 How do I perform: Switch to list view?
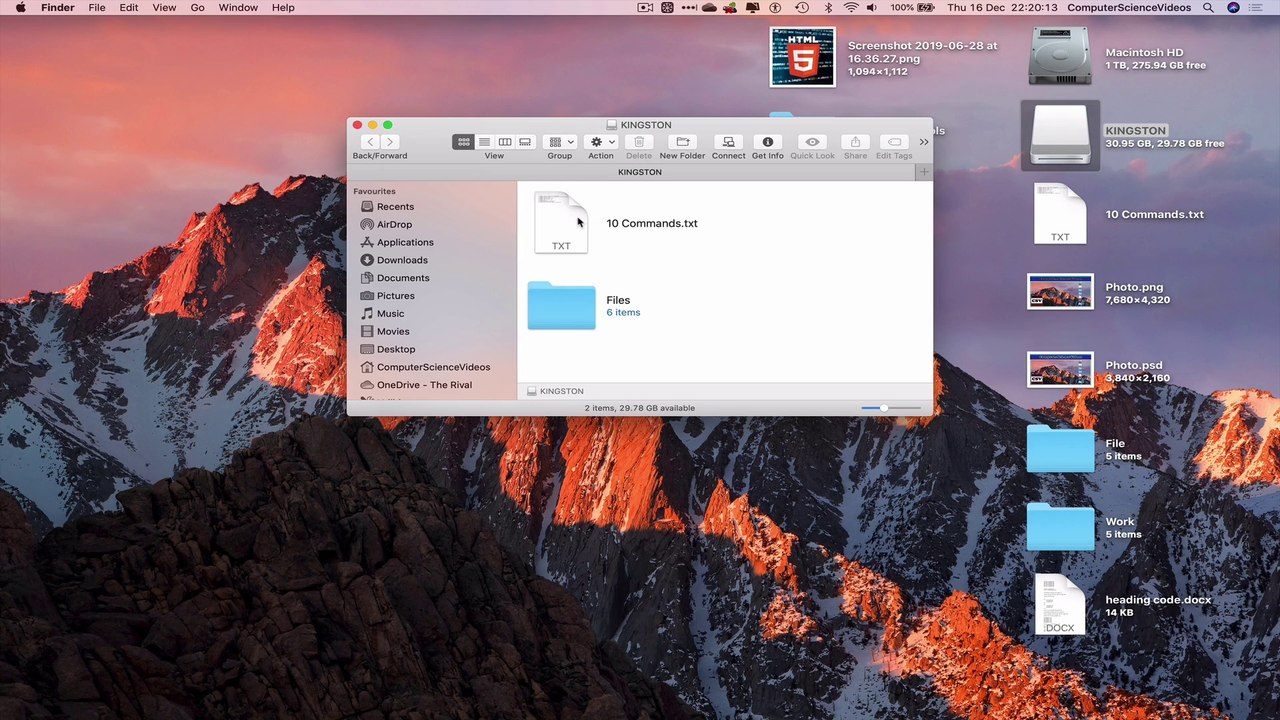484,142
